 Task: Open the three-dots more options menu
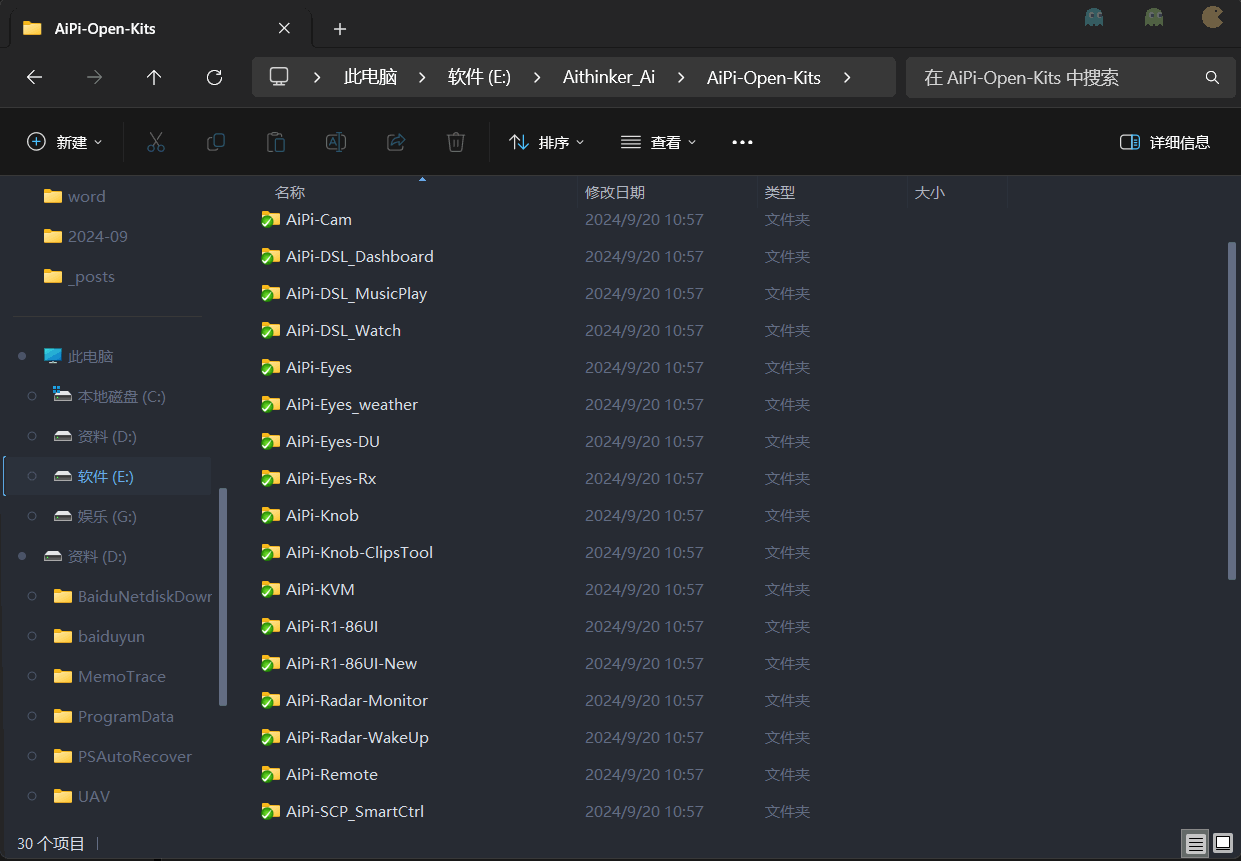(742, 142)
